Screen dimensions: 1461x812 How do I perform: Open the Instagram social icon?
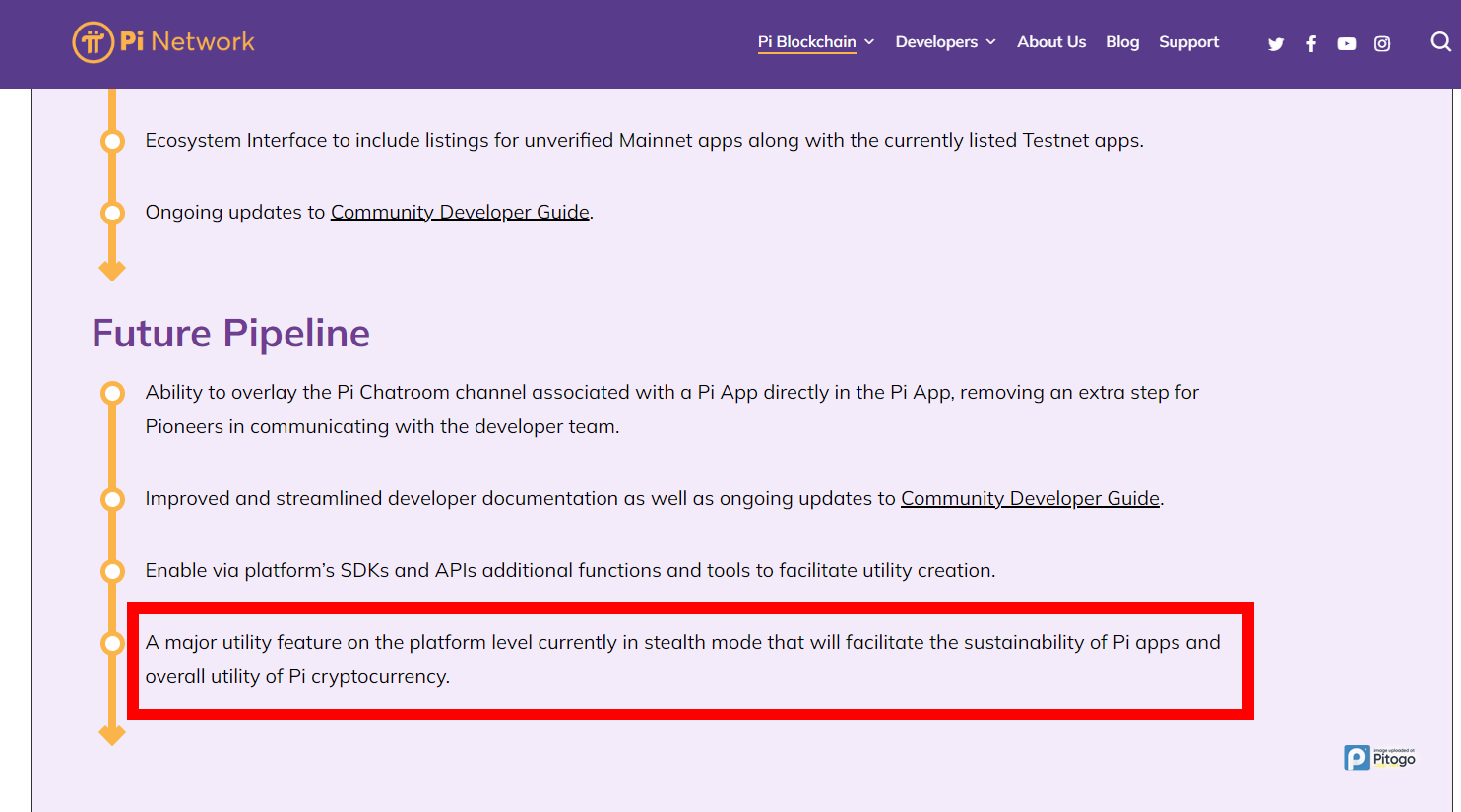point(1382,44)
